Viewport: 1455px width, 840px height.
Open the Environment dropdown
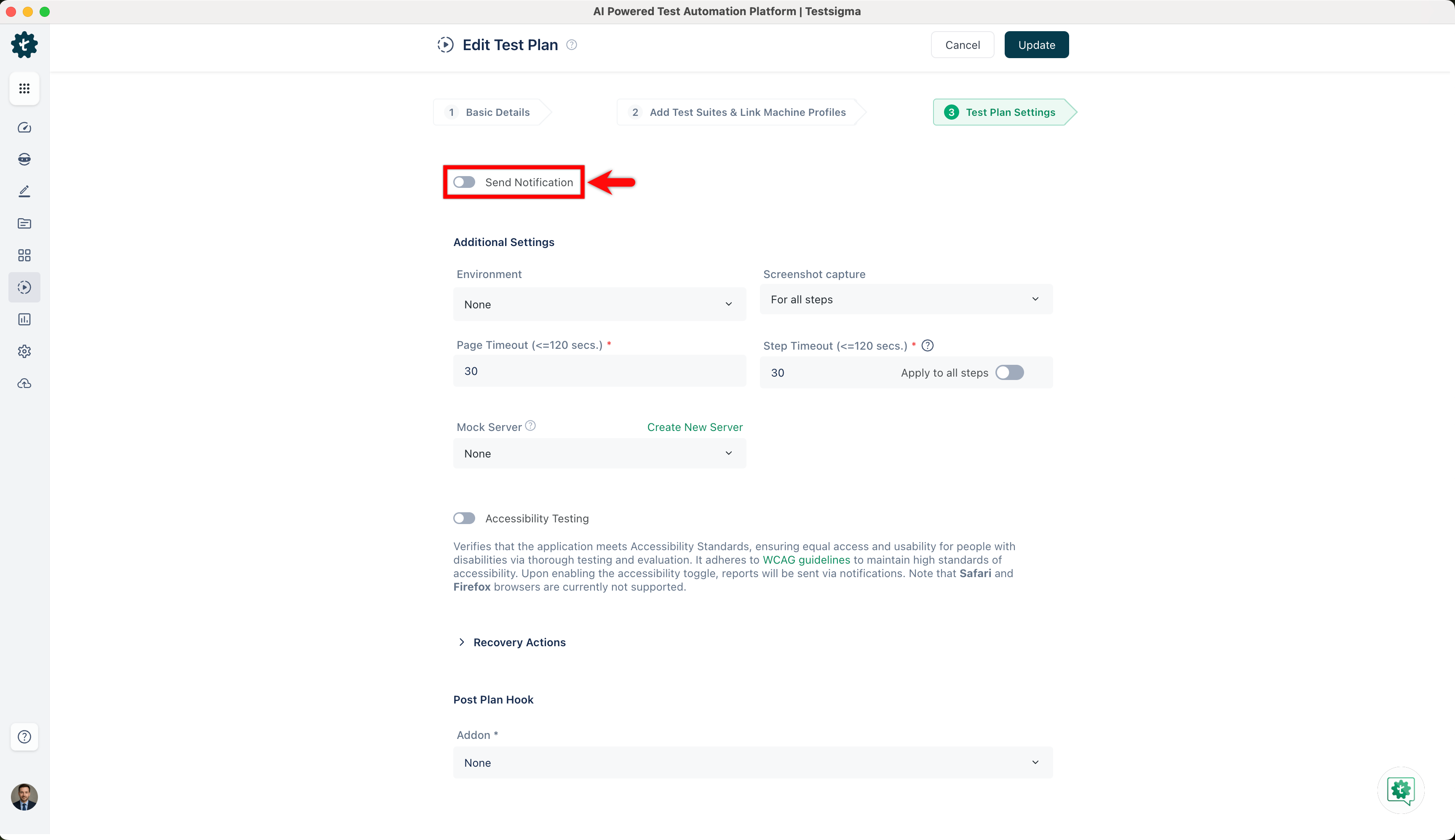coord(599,304)
